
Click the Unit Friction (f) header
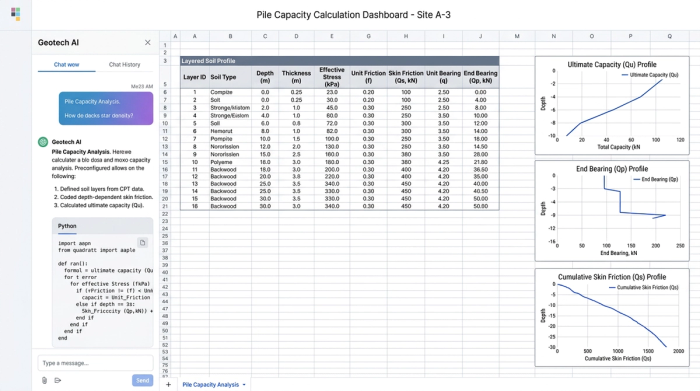[x=368, y=77]
